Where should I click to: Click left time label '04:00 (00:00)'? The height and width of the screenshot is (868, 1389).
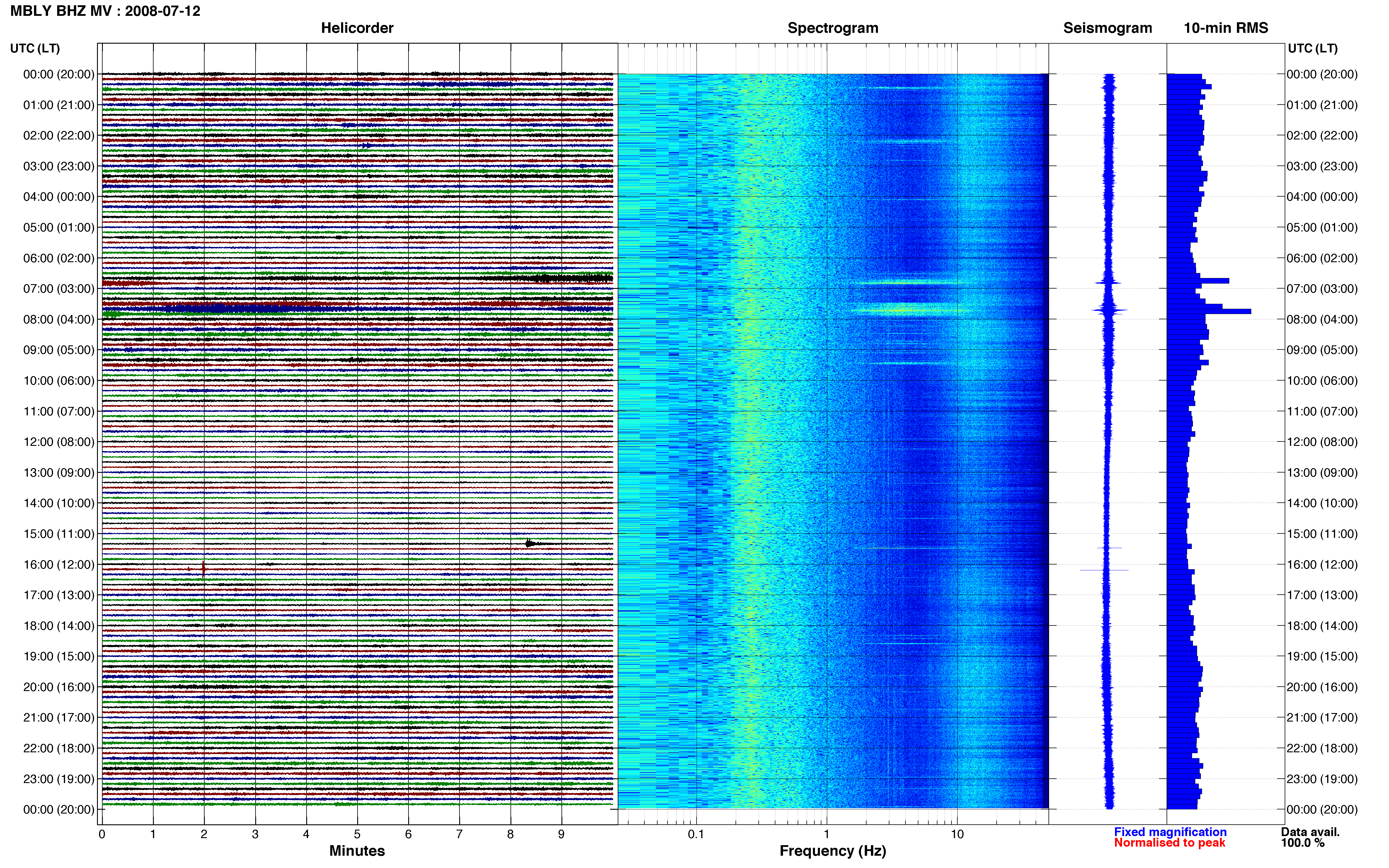point(59,197)
